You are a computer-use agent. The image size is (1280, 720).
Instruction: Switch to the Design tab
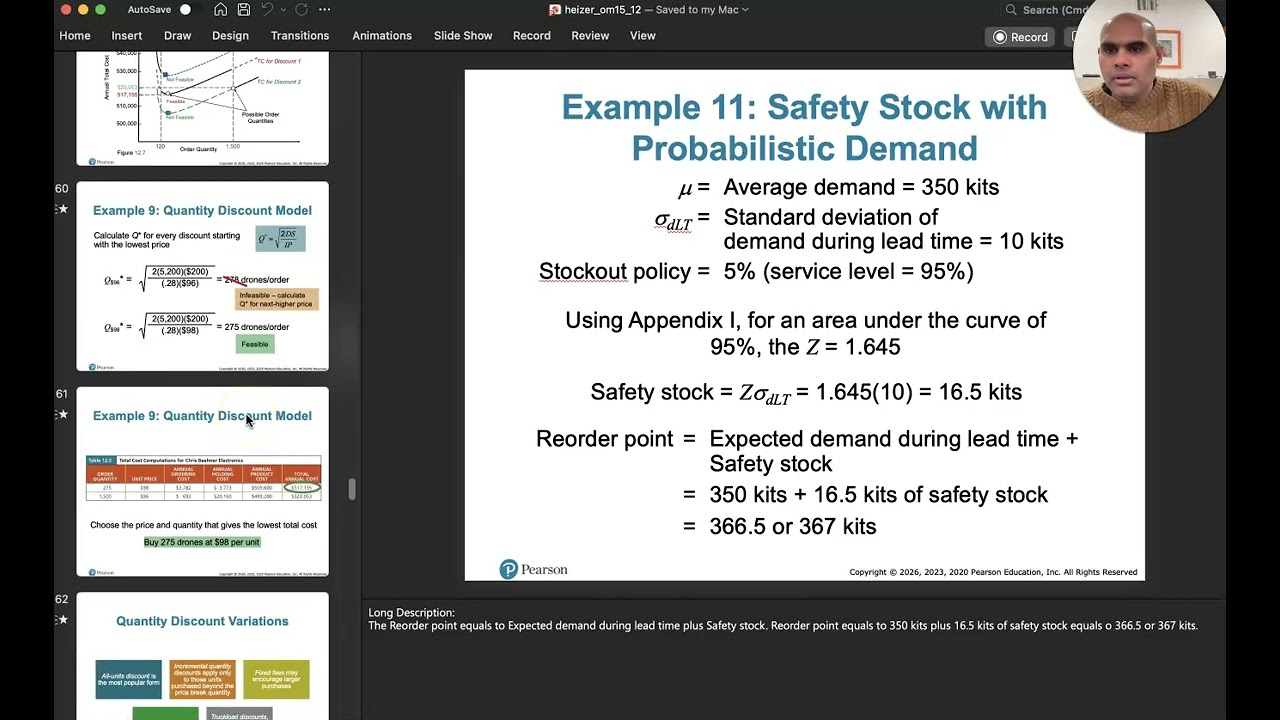(230, 36)
